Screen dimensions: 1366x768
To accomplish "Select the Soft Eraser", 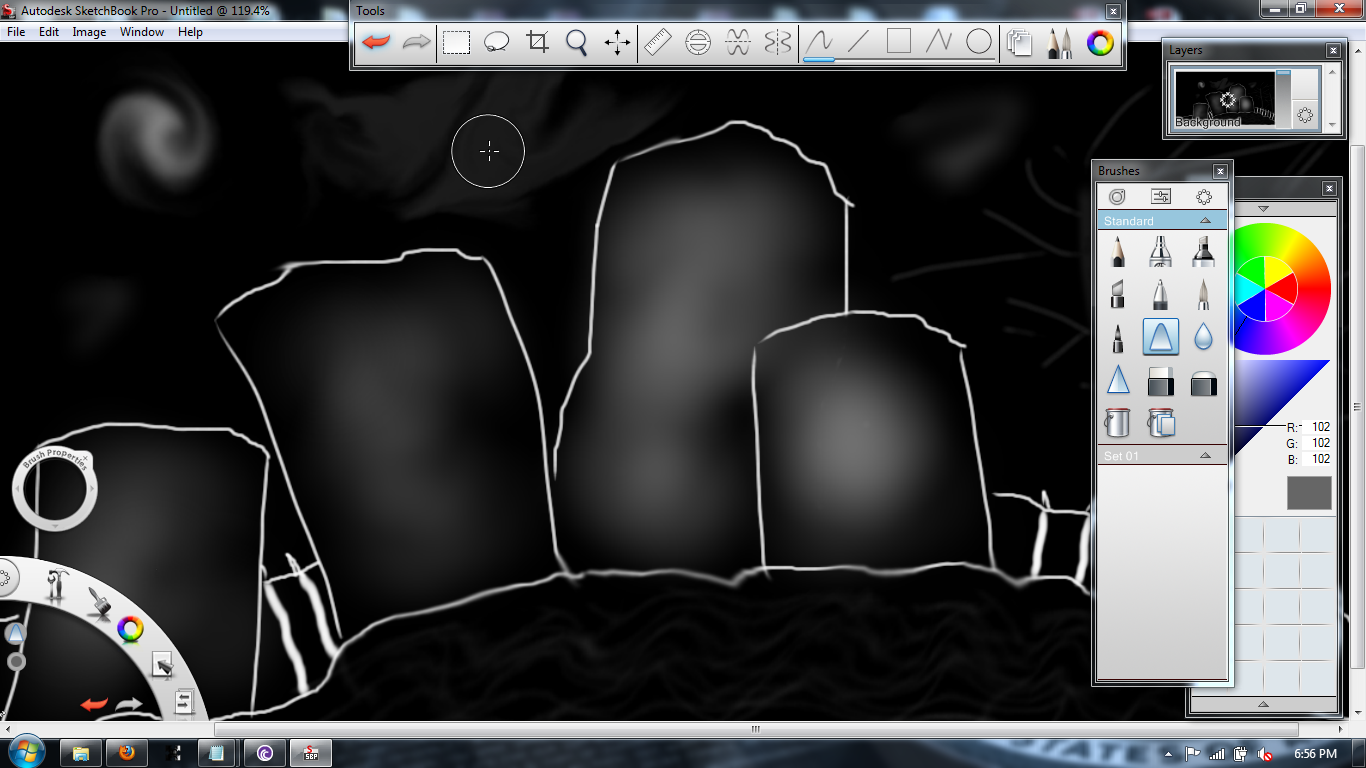I will 1203,381.
